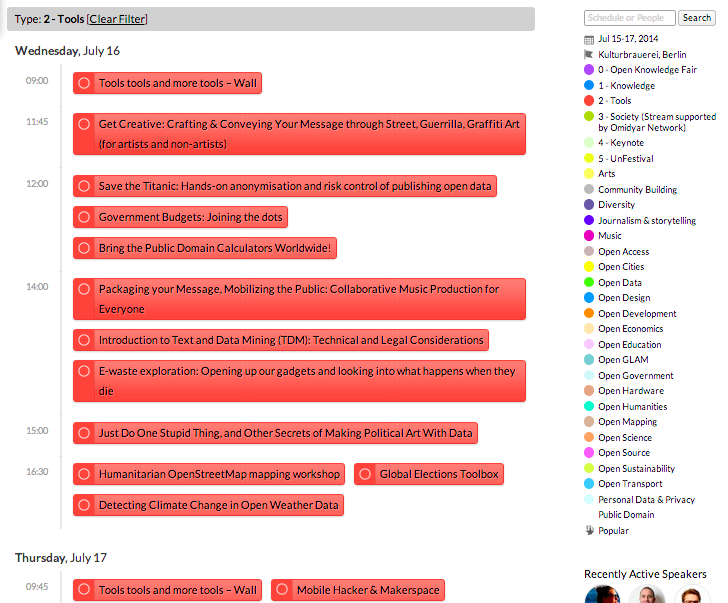Open Introduction to Text and Data Mining session
The image size is (728, 603).
[x=291, y=340]
